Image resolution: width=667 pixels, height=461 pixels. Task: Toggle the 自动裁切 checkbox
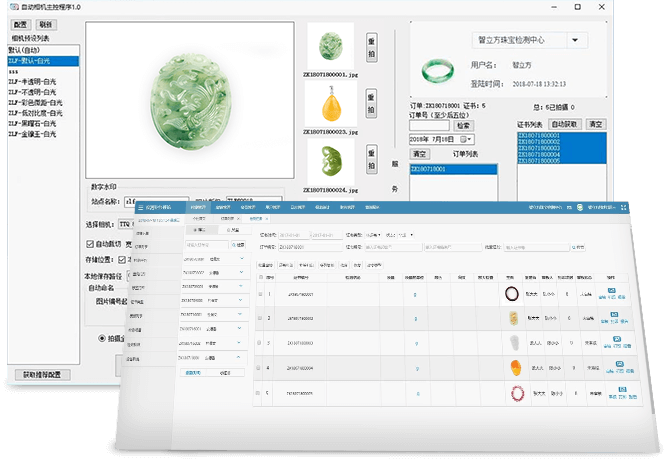[91, 243]
